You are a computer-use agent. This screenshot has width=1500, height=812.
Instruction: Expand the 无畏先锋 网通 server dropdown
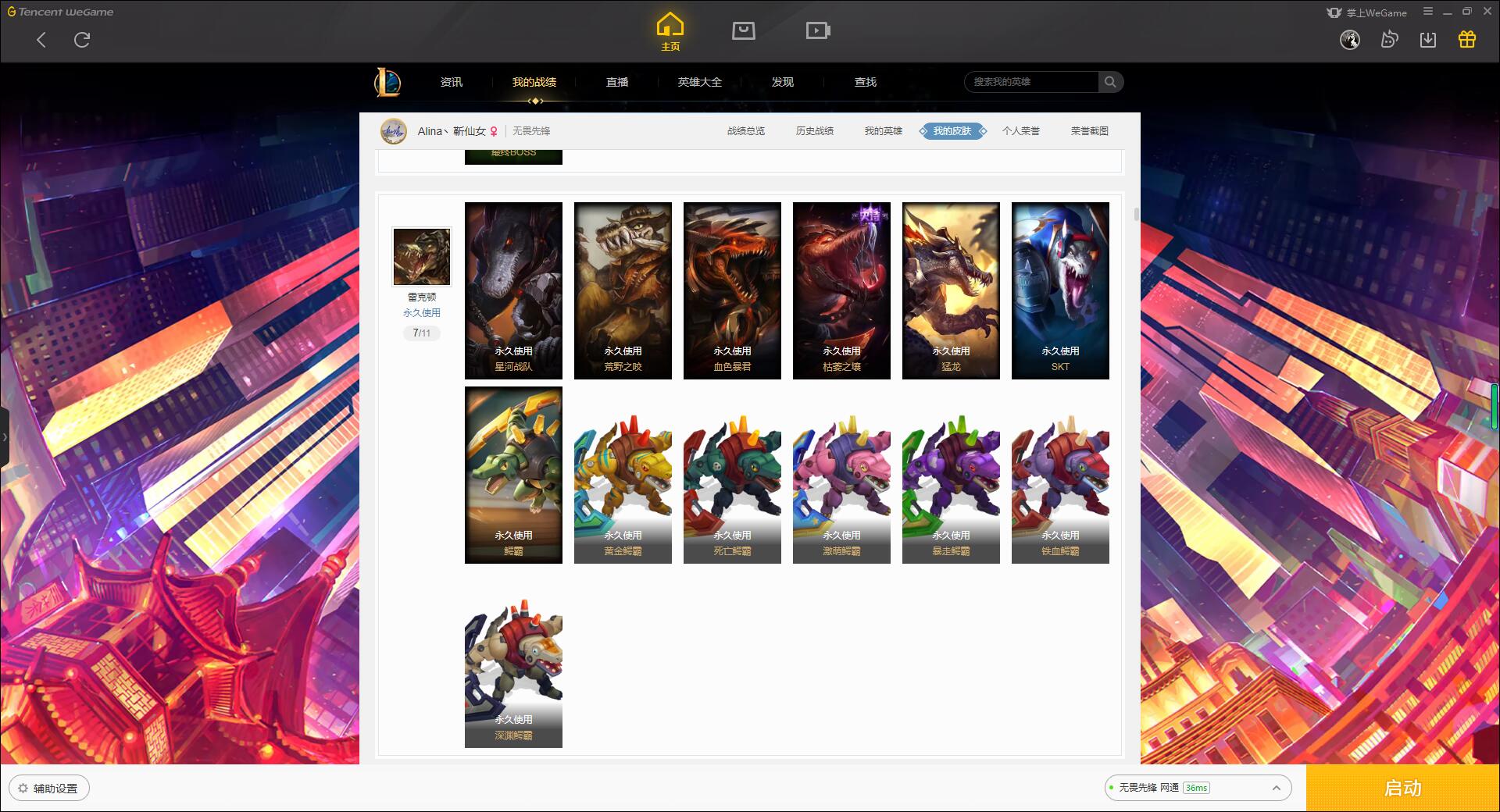click(x=1198, y=788)
